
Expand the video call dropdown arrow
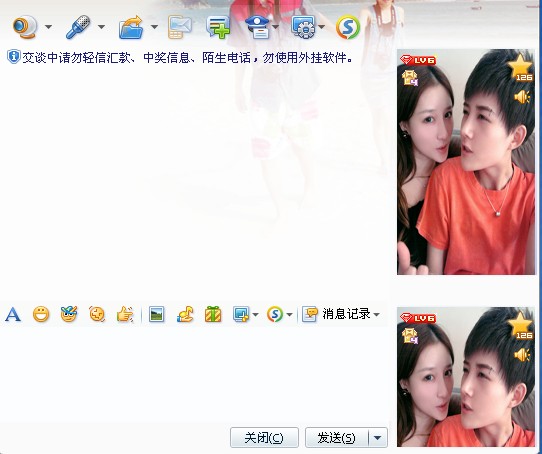(49, 27)
